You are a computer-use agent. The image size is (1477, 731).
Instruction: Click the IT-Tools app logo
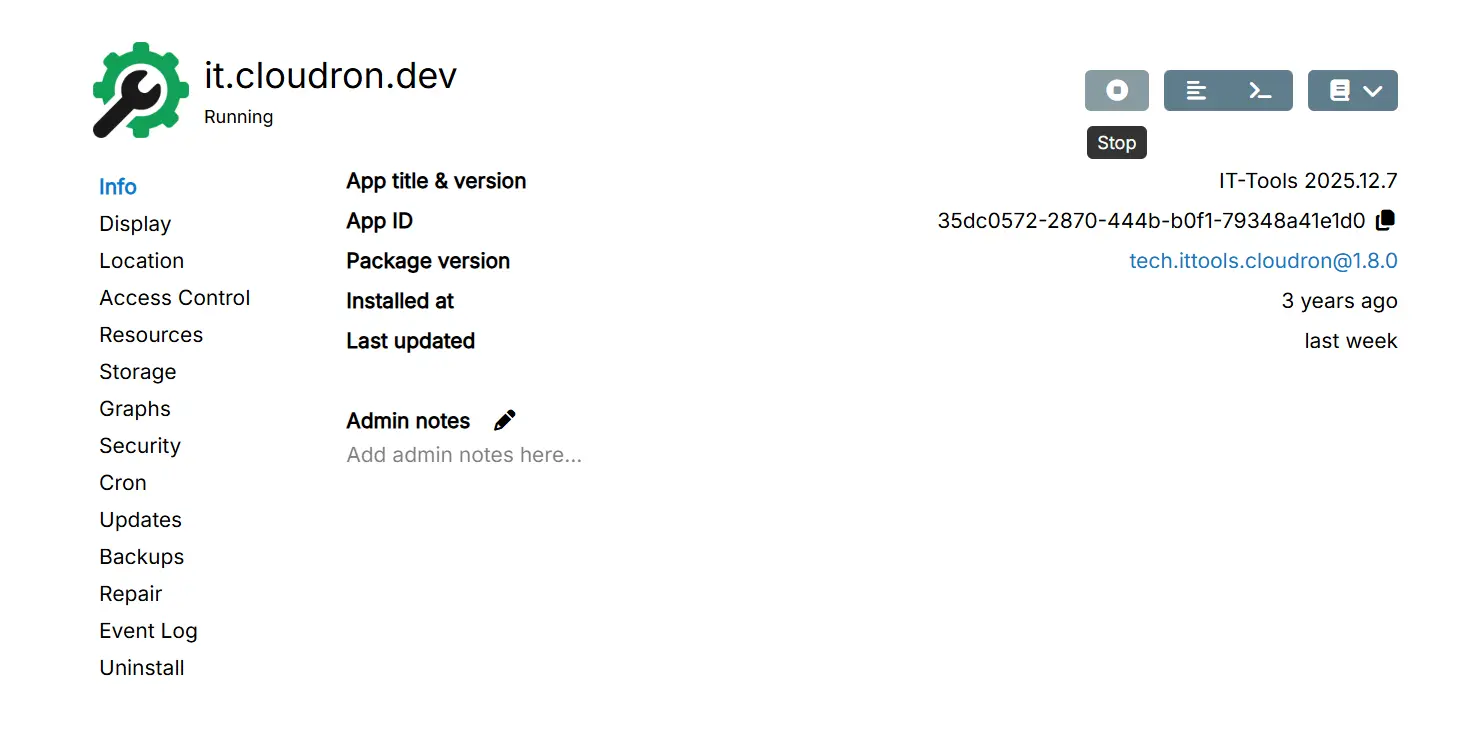tap(141, 90)
